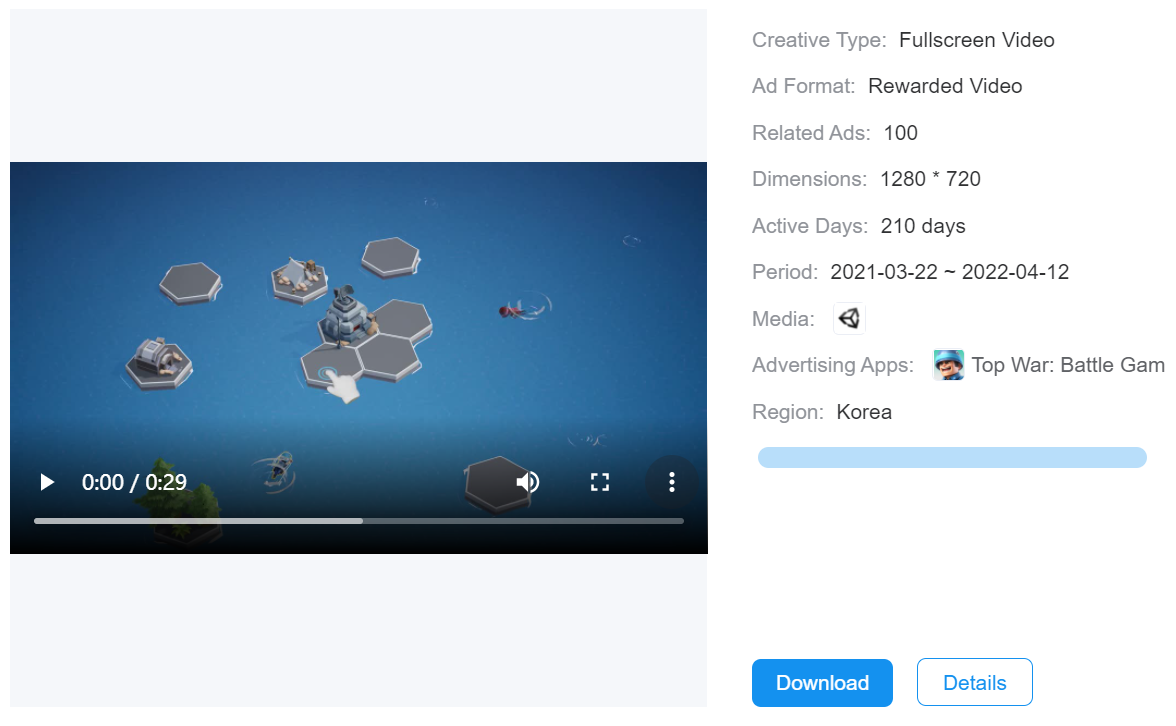Select the Fullscreen Video creative type value
The width and height of the screenshot is (1176, 726).
click(x=976, y=40)
